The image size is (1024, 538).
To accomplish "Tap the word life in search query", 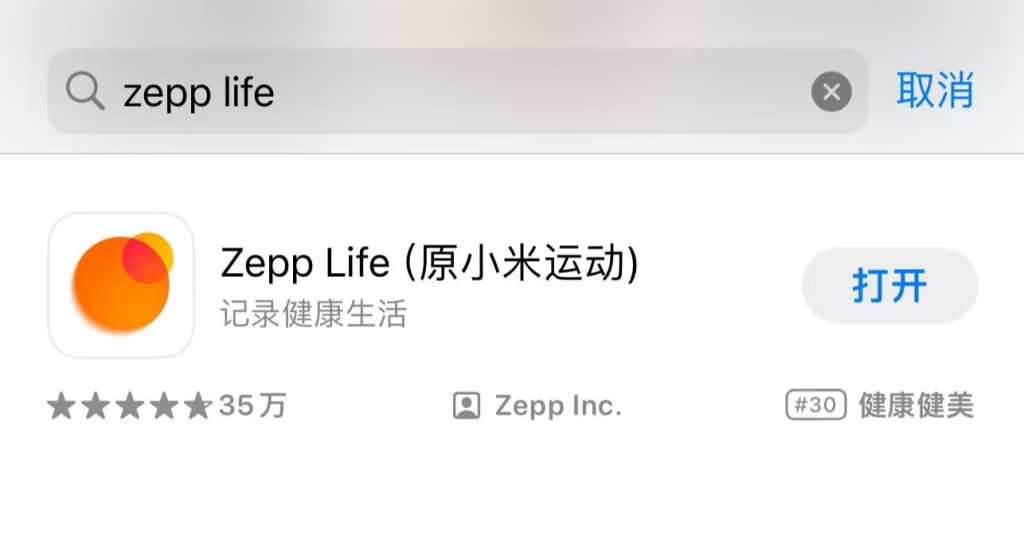I will 249,91.
